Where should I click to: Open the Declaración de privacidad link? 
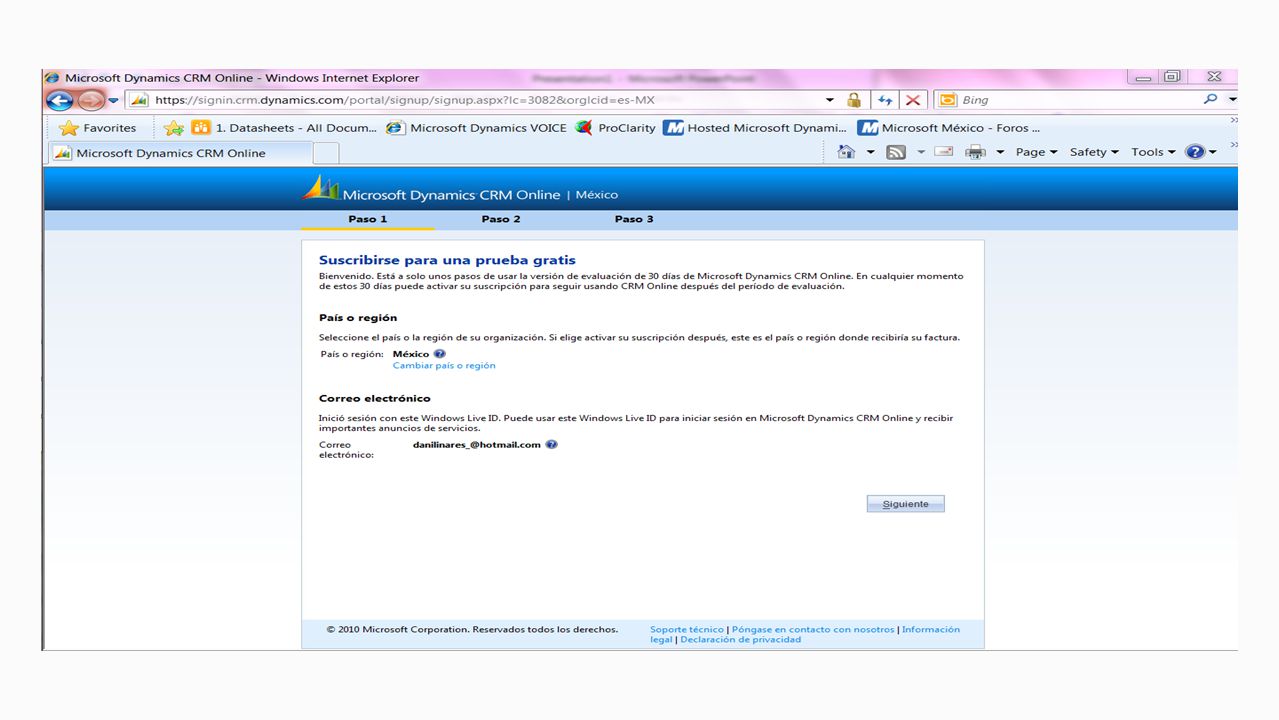(x=741, y=640)
